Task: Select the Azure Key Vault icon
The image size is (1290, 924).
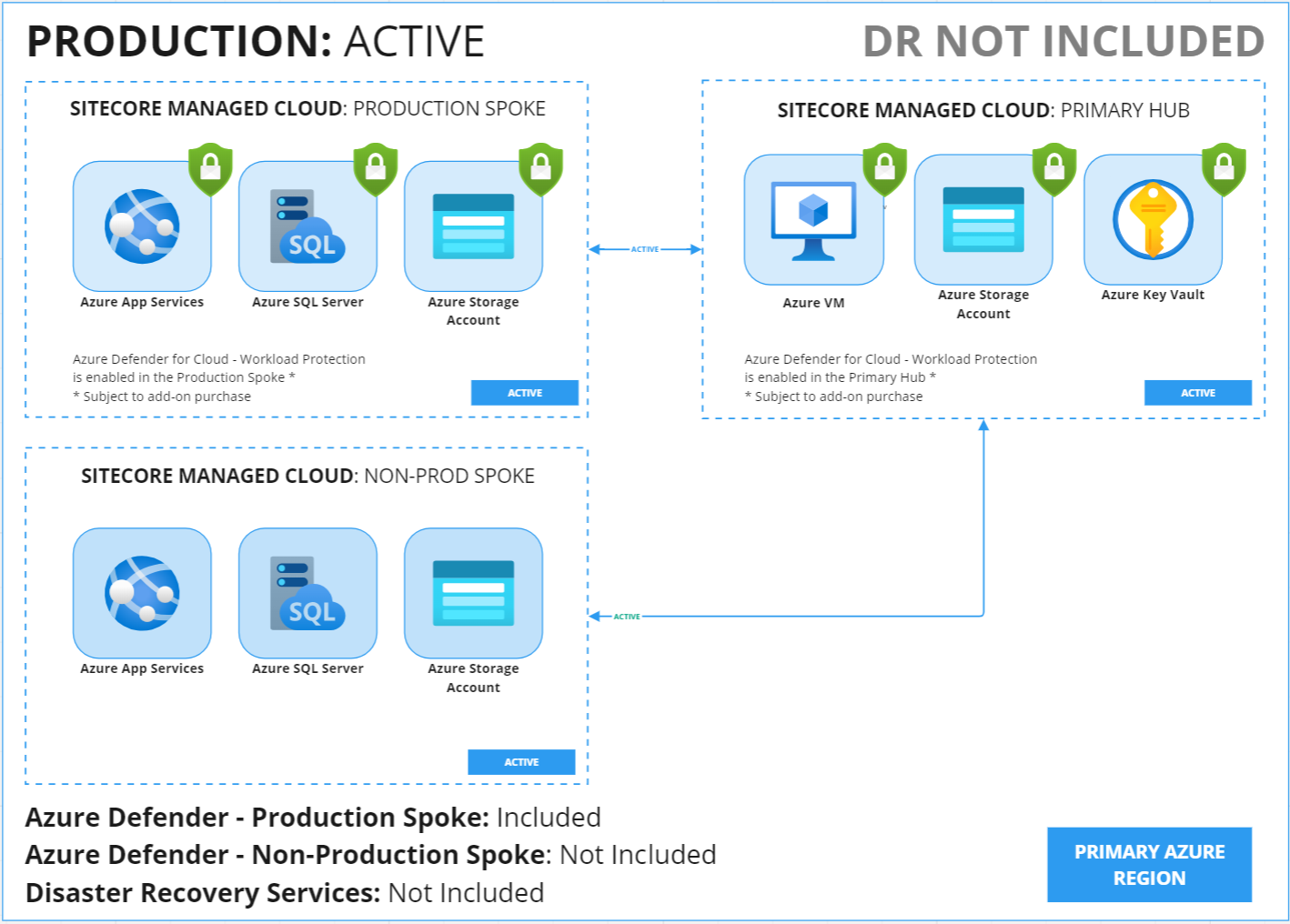Action: click(x=1153, y=220)
